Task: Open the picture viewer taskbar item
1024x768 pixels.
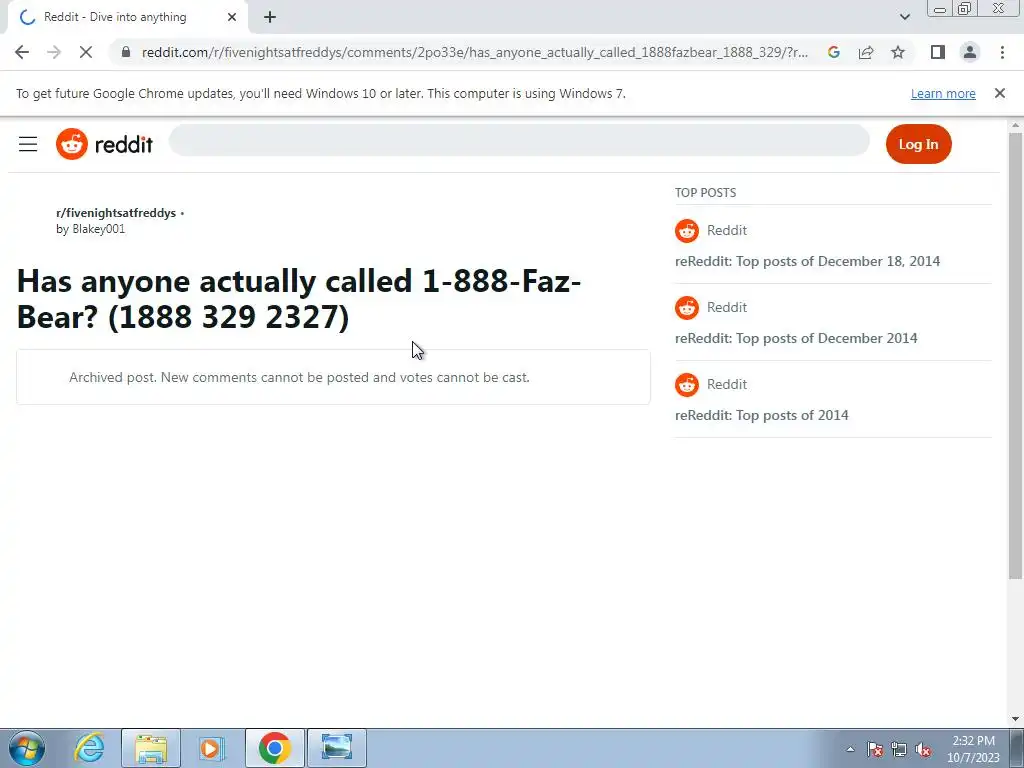Action: pos(337,748)
